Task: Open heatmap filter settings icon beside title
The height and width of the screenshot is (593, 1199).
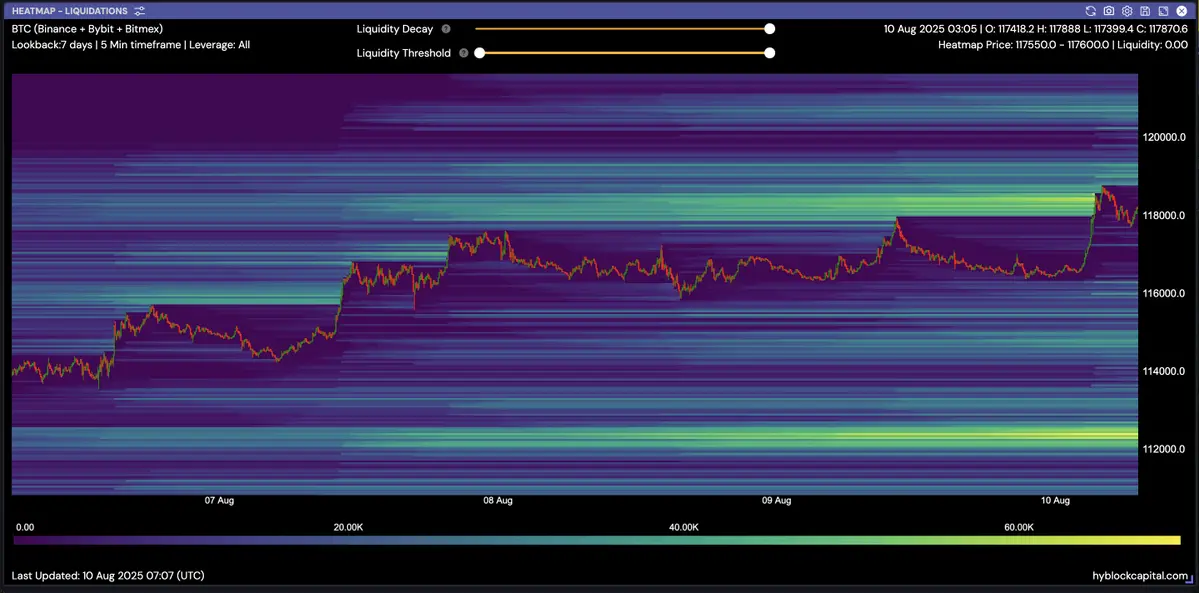Action: pyautogui.click(x=138, y=11)
